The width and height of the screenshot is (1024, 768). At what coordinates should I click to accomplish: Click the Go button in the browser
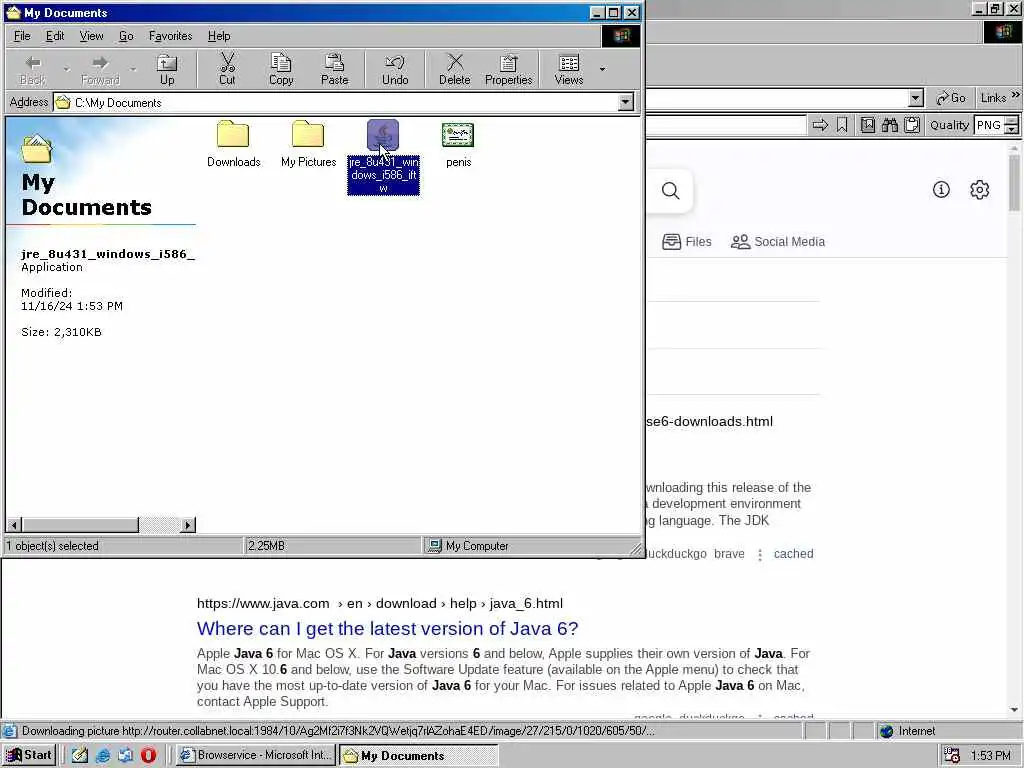click(950, 98)
